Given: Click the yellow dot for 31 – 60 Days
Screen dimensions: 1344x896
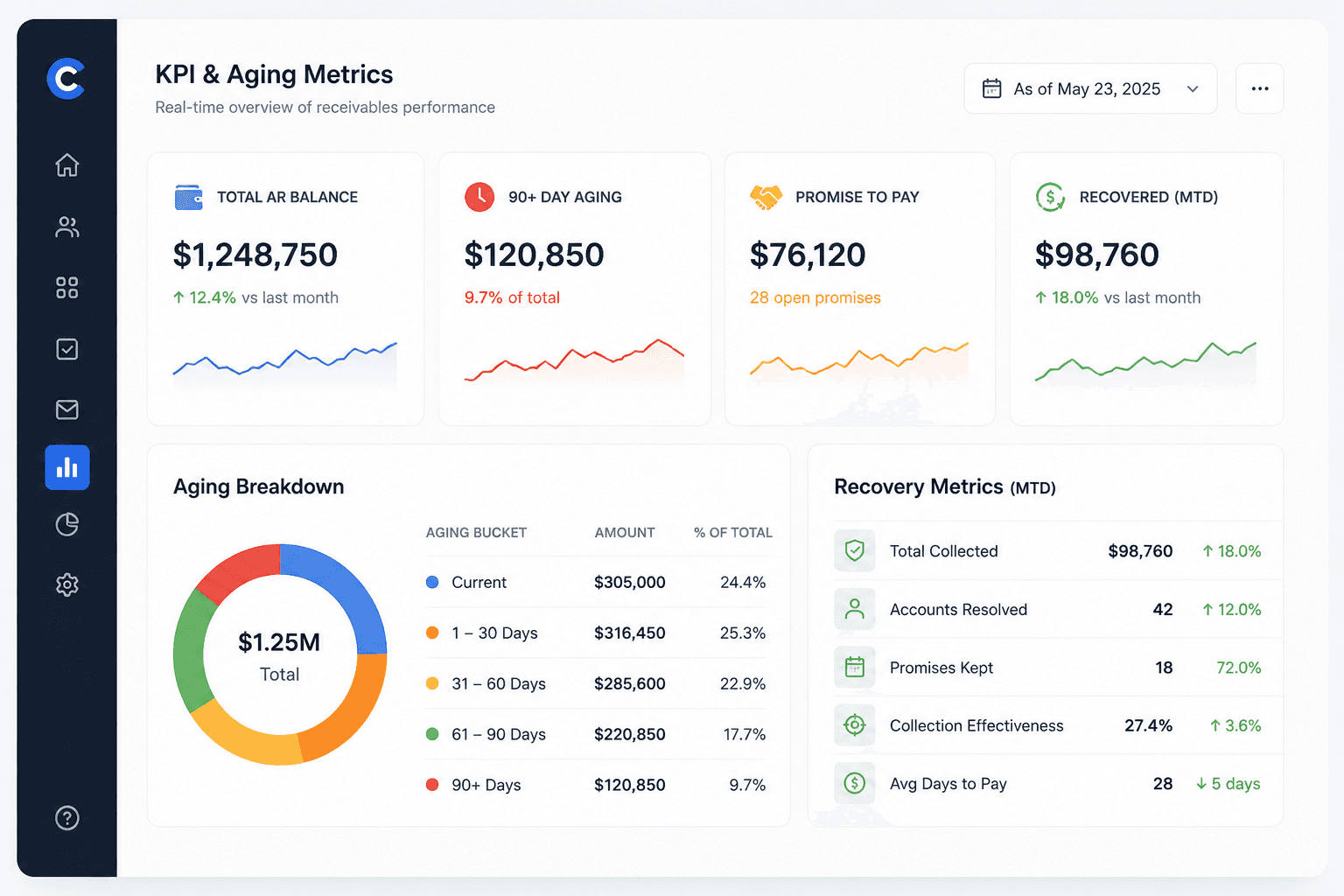Looking at the screenshot, I should point(432,683).
